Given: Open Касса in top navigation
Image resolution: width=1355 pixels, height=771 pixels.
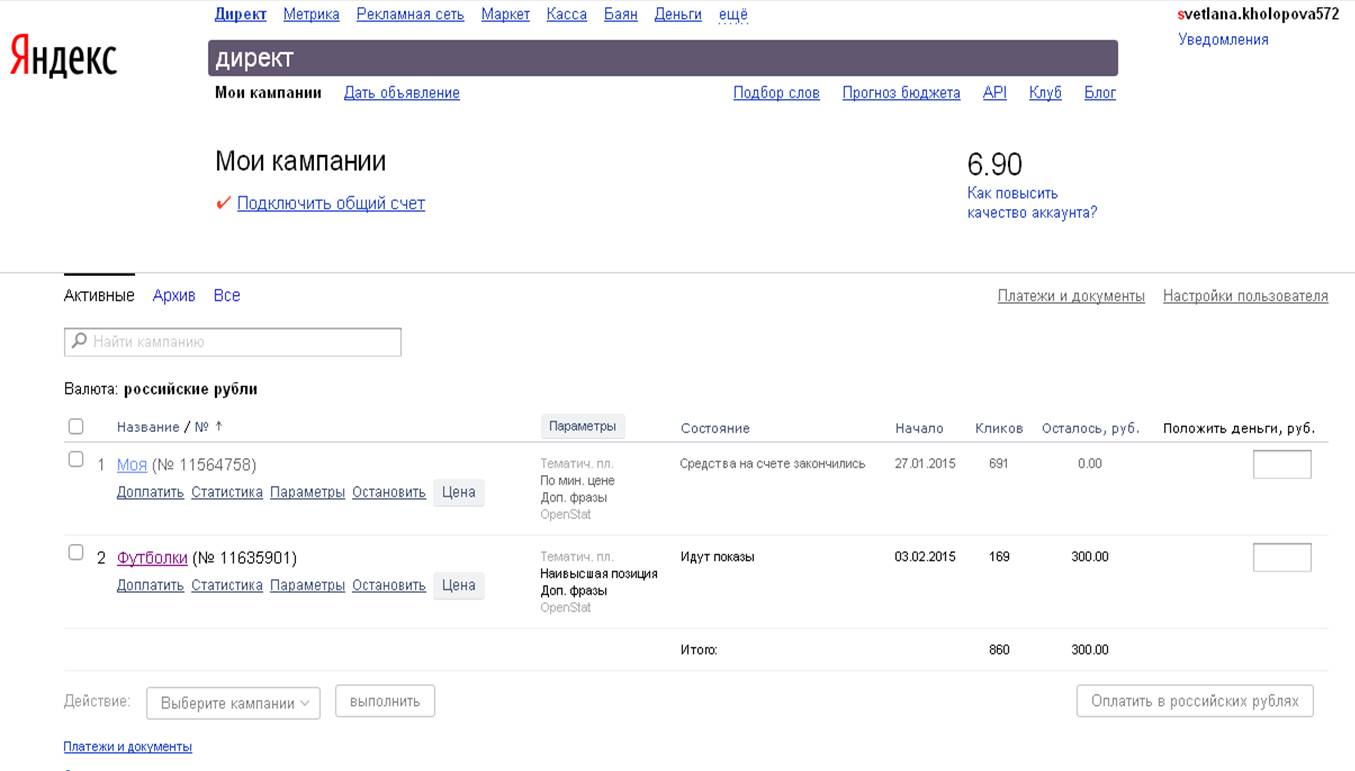Looking at the screenshot, I should pos(567,14).
